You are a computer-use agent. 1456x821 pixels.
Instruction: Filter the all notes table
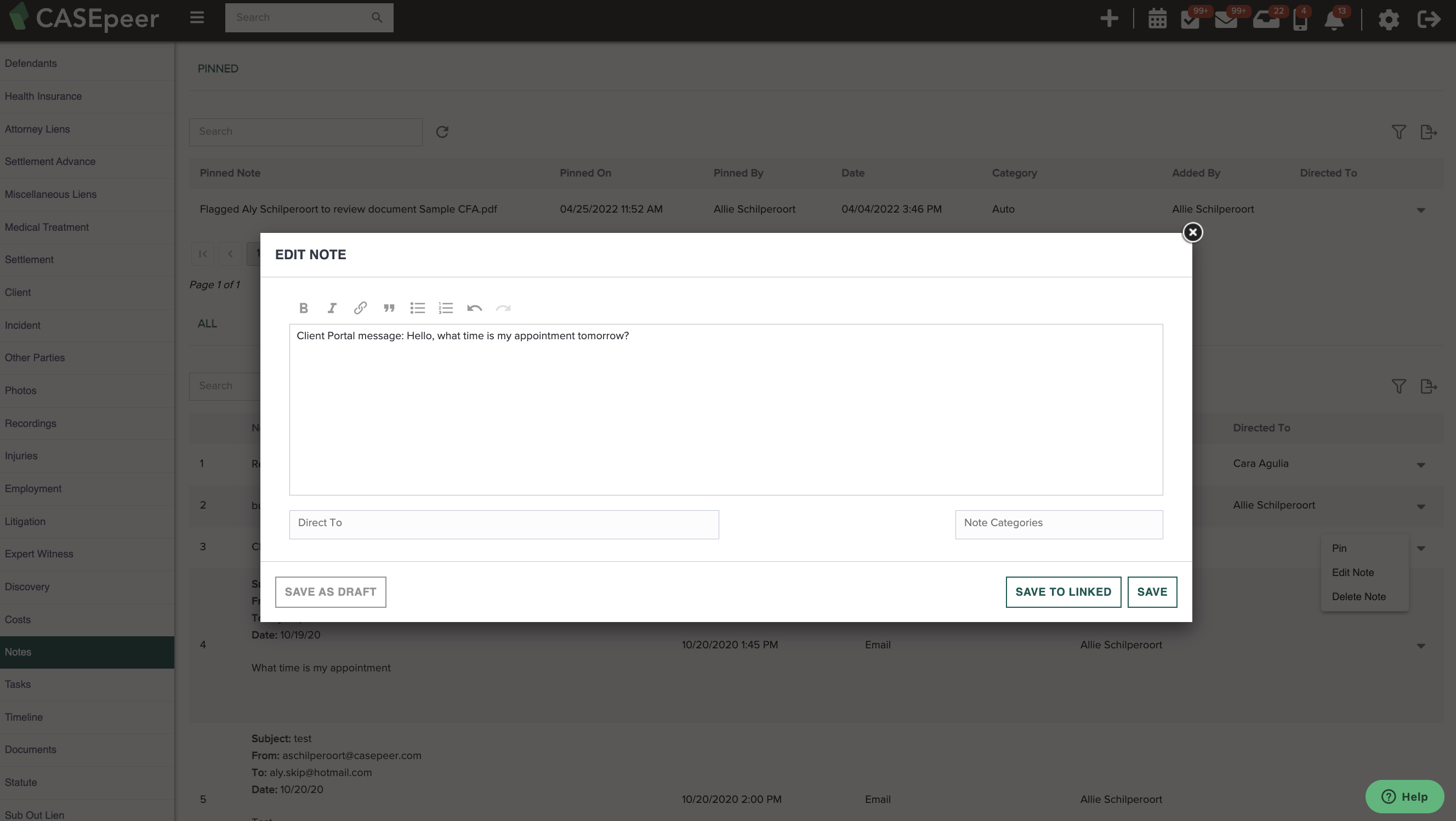tap(1398, 386)
